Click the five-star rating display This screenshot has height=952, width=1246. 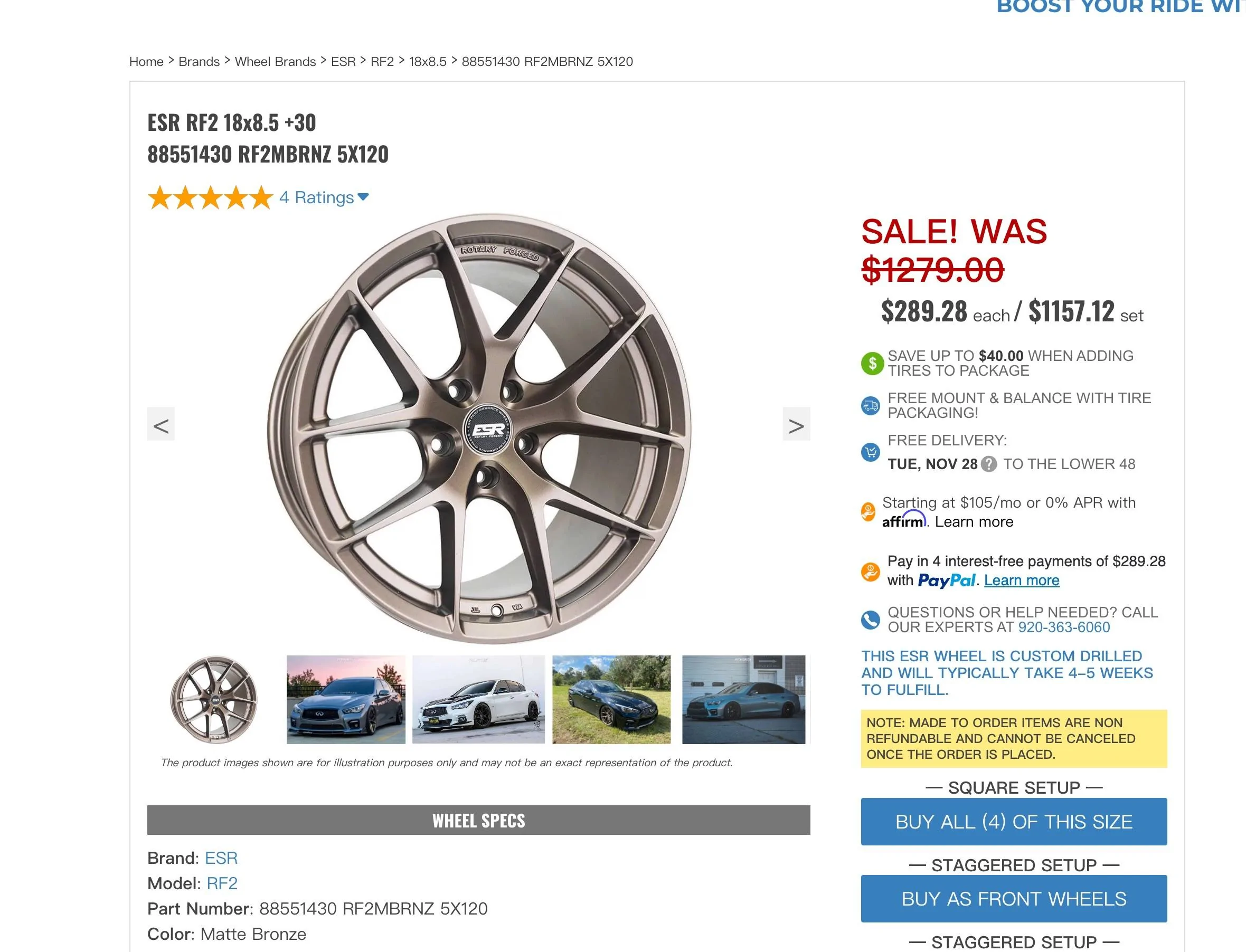pos(209,198)
